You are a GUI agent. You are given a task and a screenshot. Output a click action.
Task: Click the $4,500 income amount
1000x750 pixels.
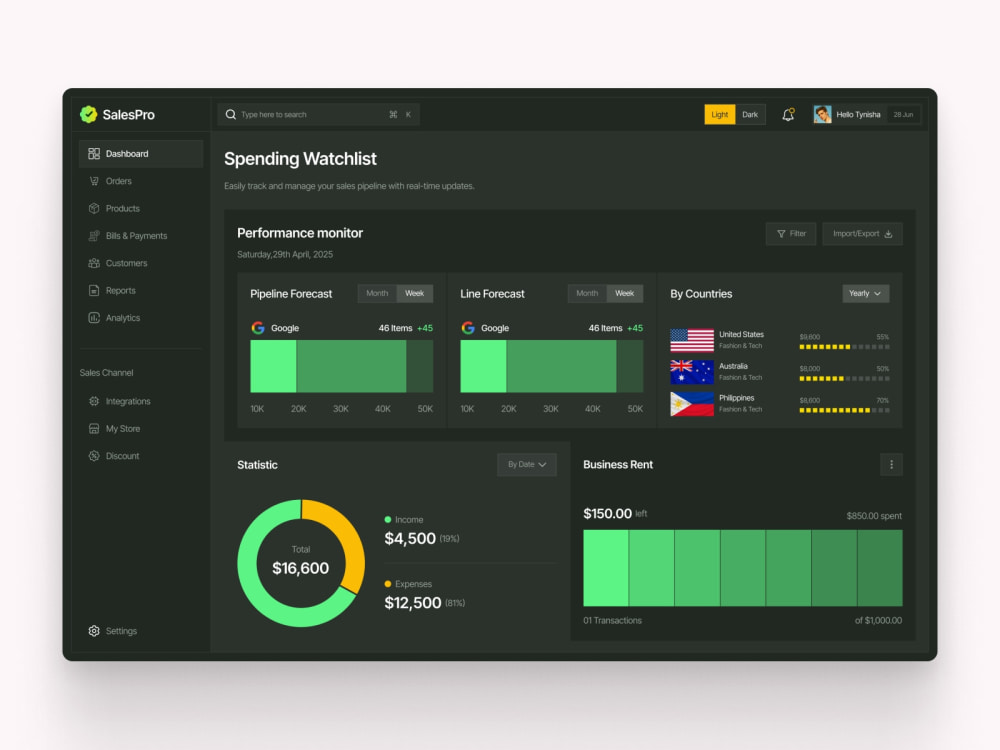click(410, 538)
